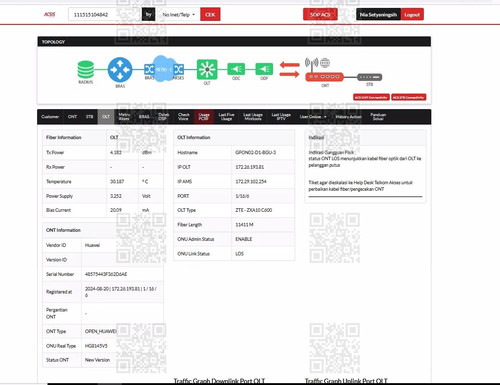Image resolution: width=500 pixels, height=385 pixels.
Task: Click the Bias Current value 20.09
Action: click(116, 210)
